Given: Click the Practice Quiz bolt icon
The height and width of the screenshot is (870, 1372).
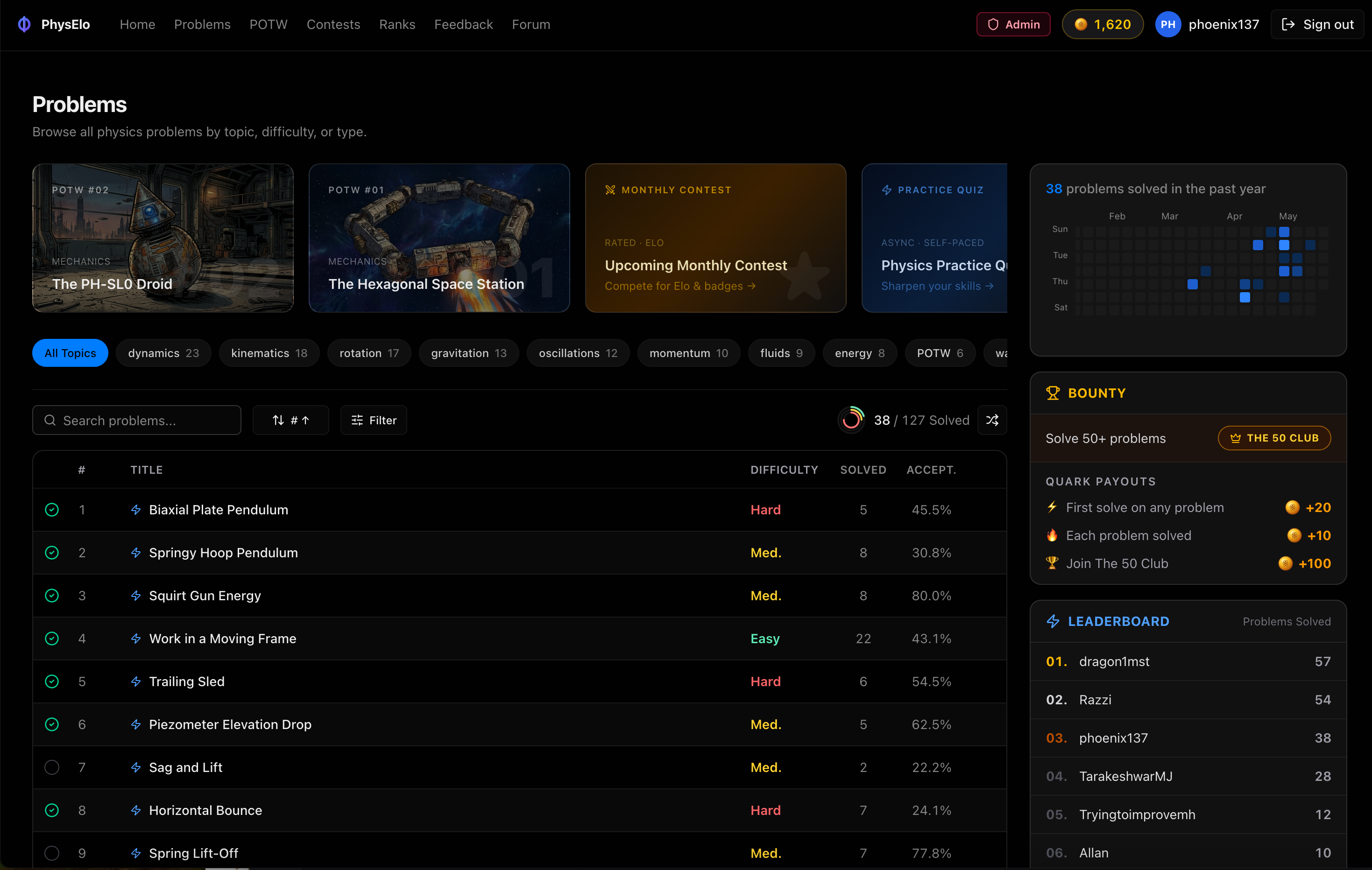Looking at the screenshot, I should (886, 189).
